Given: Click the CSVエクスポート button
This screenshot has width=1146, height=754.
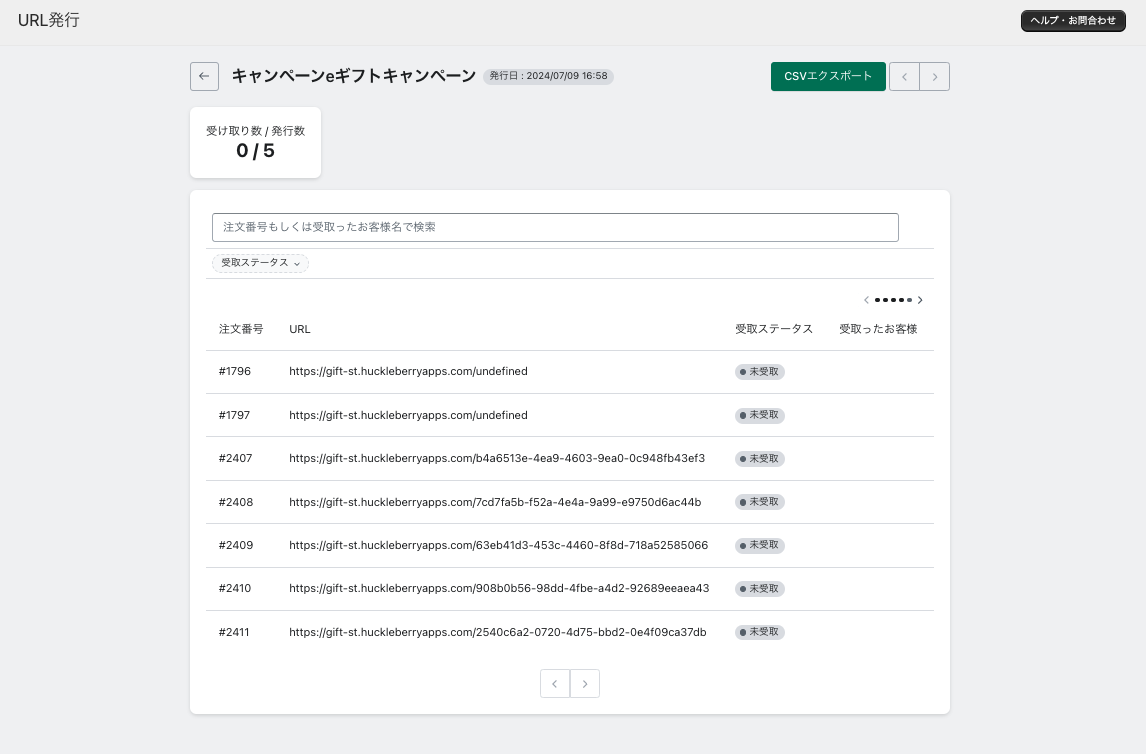Looking at the screenshot, I should pyautogui.click(x=828, y=77).
